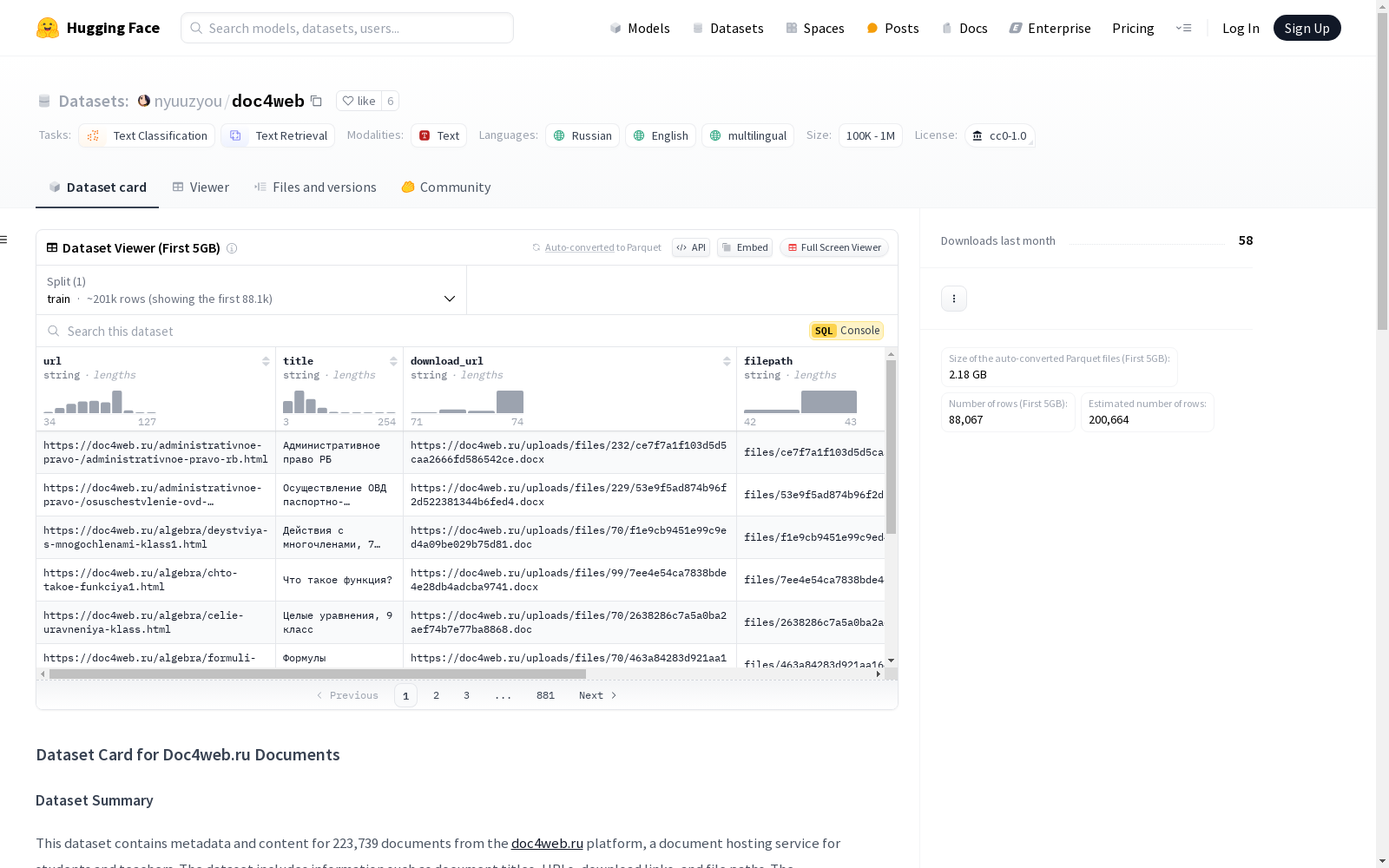Open the API button

pyautogui.click(x=691, y=247)
